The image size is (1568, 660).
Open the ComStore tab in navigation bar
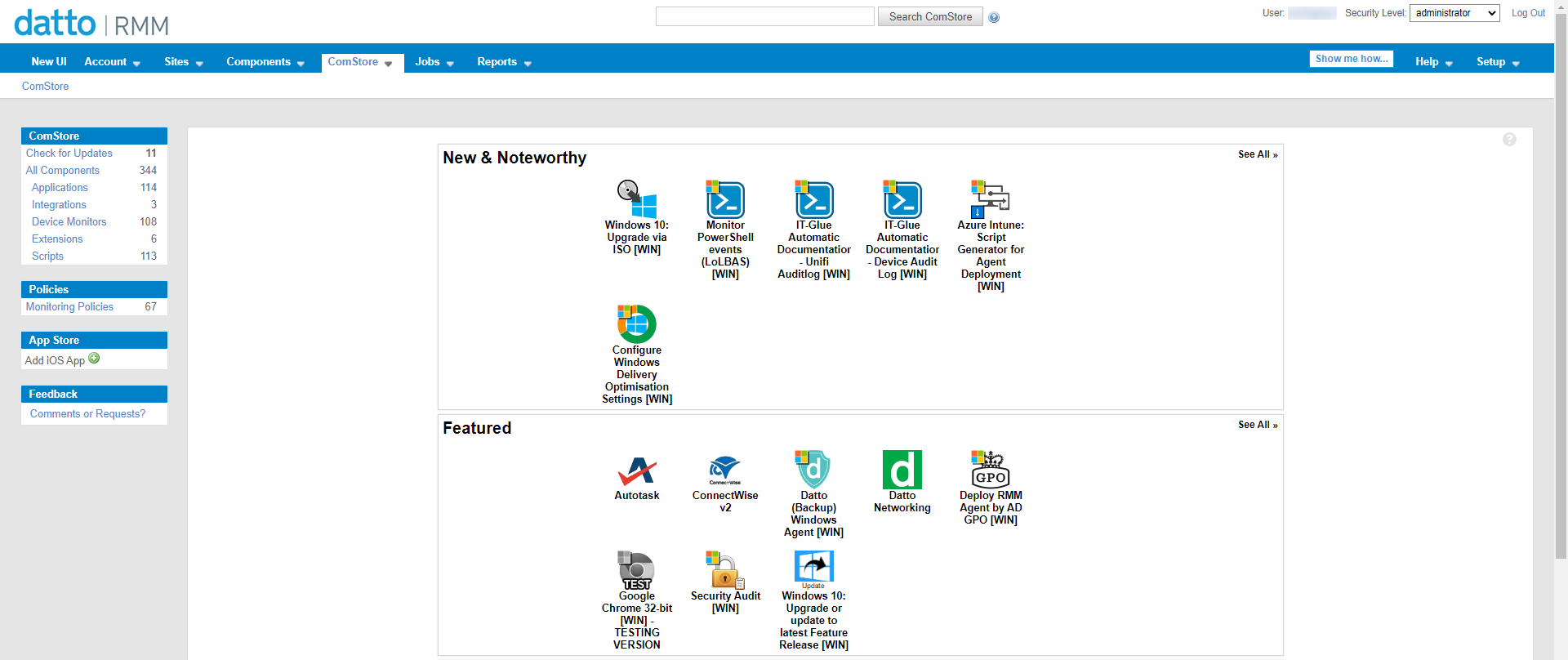click(x=362, y=62)
